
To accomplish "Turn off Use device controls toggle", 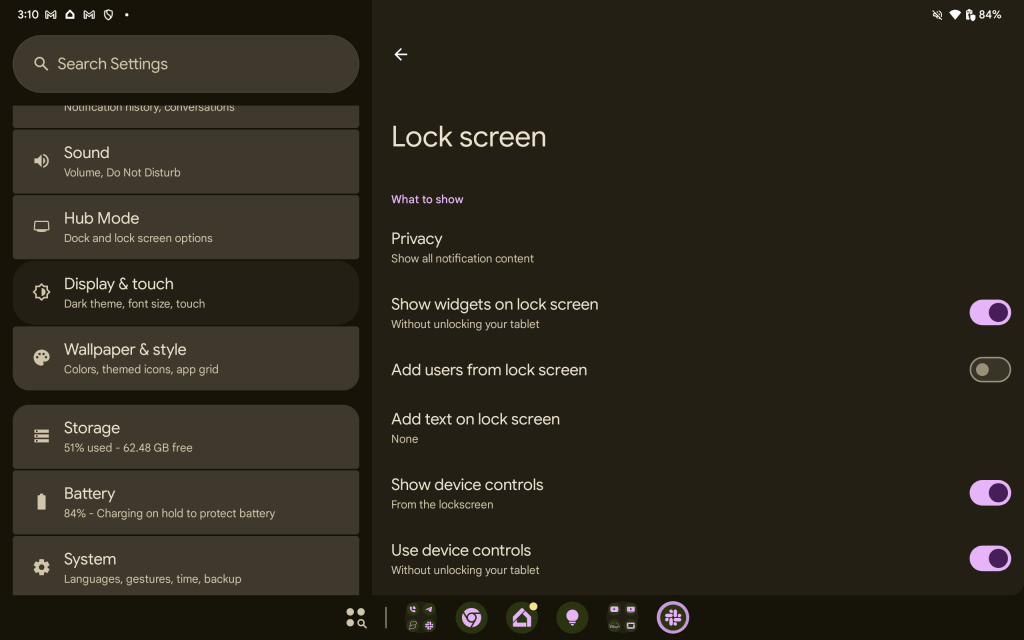I will [x=989, y=559].
